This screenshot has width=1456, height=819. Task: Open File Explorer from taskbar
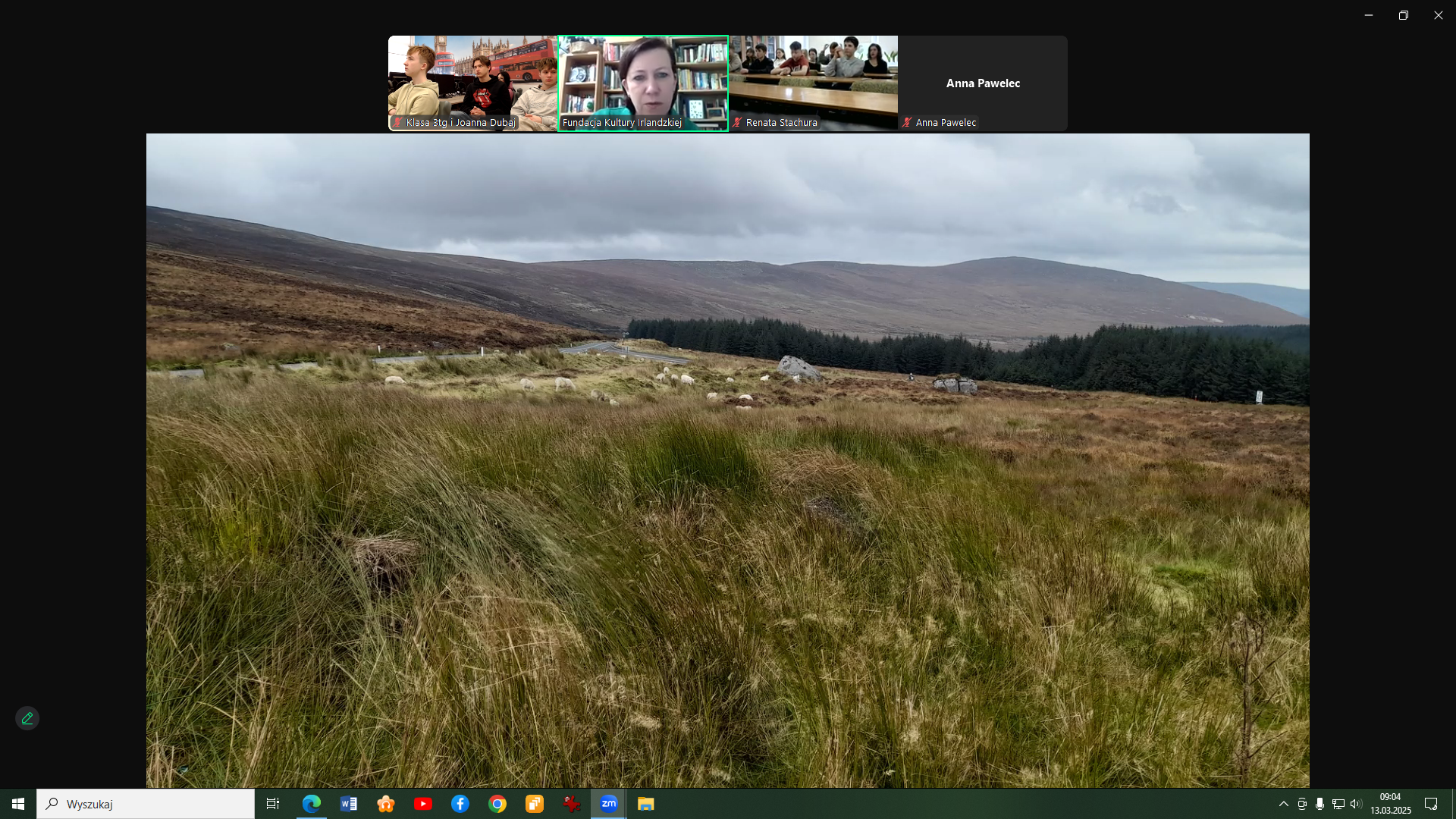(645, 804)
